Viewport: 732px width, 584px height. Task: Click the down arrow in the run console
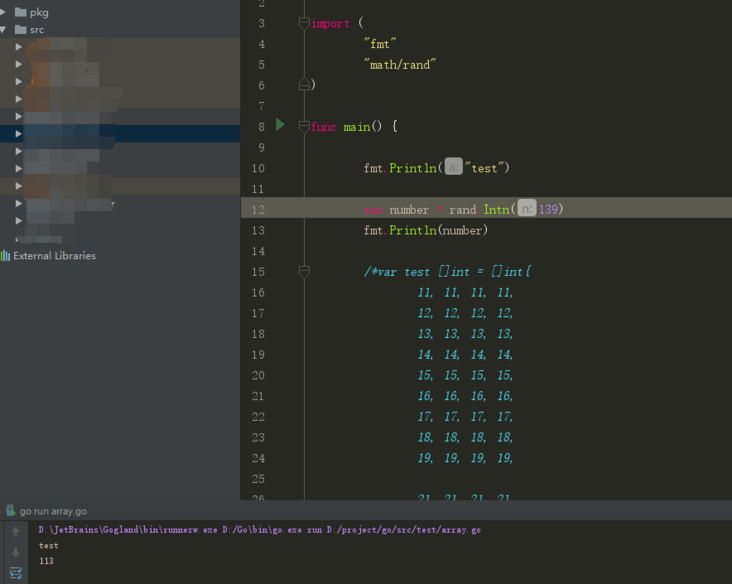(x=16, y=552)
